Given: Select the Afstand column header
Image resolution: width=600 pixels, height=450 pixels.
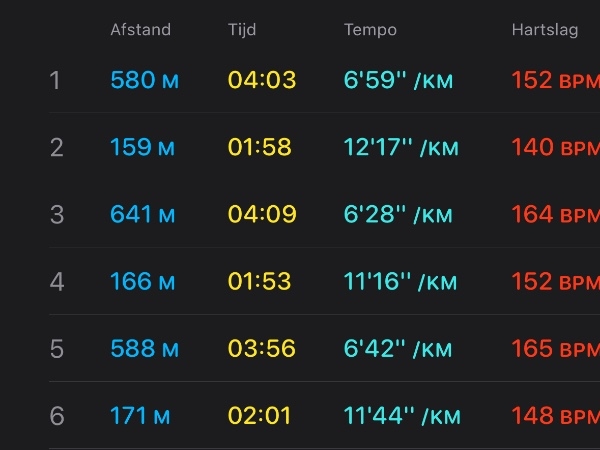Looking at the screenshot, I should tap(140, 30).
